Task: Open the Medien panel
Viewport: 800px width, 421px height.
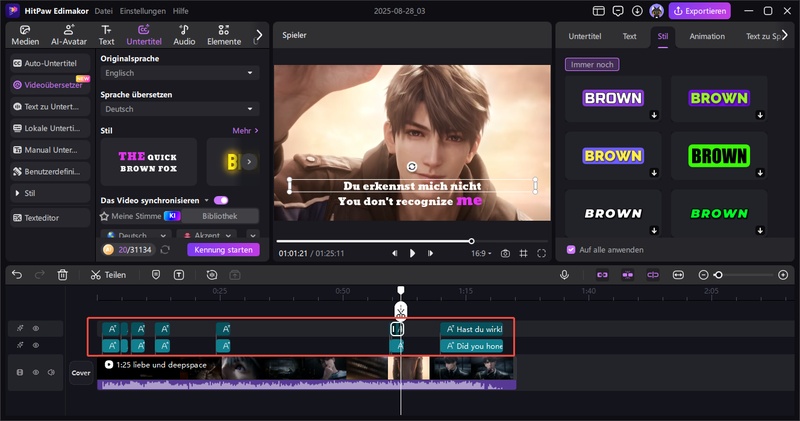Action: [x=25, y=35]
